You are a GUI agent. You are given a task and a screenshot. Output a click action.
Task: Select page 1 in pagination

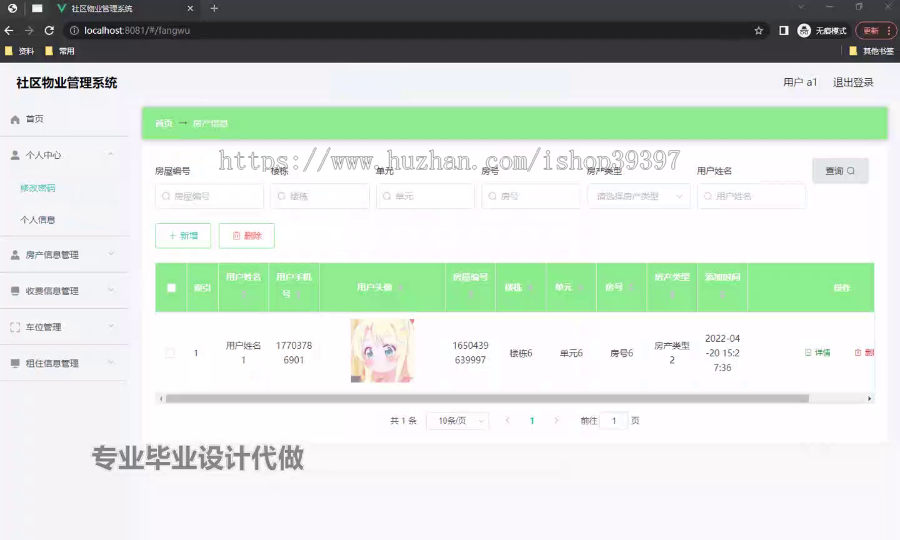(532, 421)
